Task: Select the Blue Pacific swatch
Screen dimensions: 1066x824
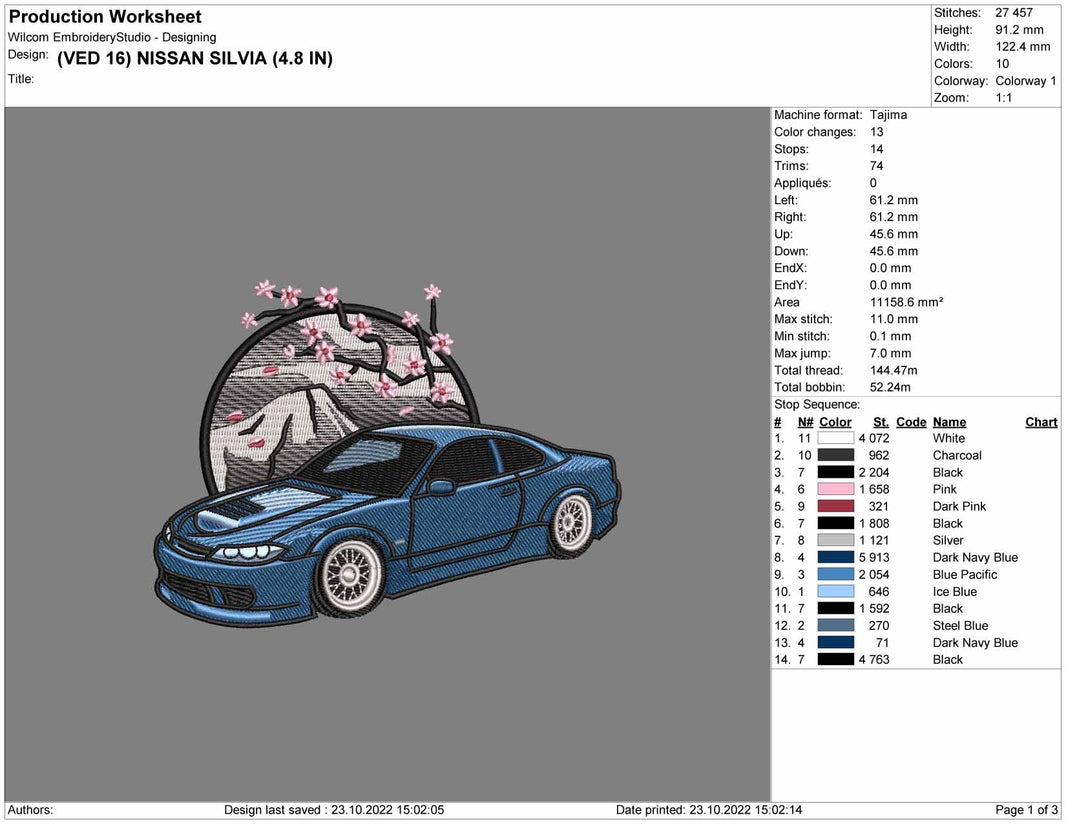Action: pyautogui.click(x=837, y=574)
